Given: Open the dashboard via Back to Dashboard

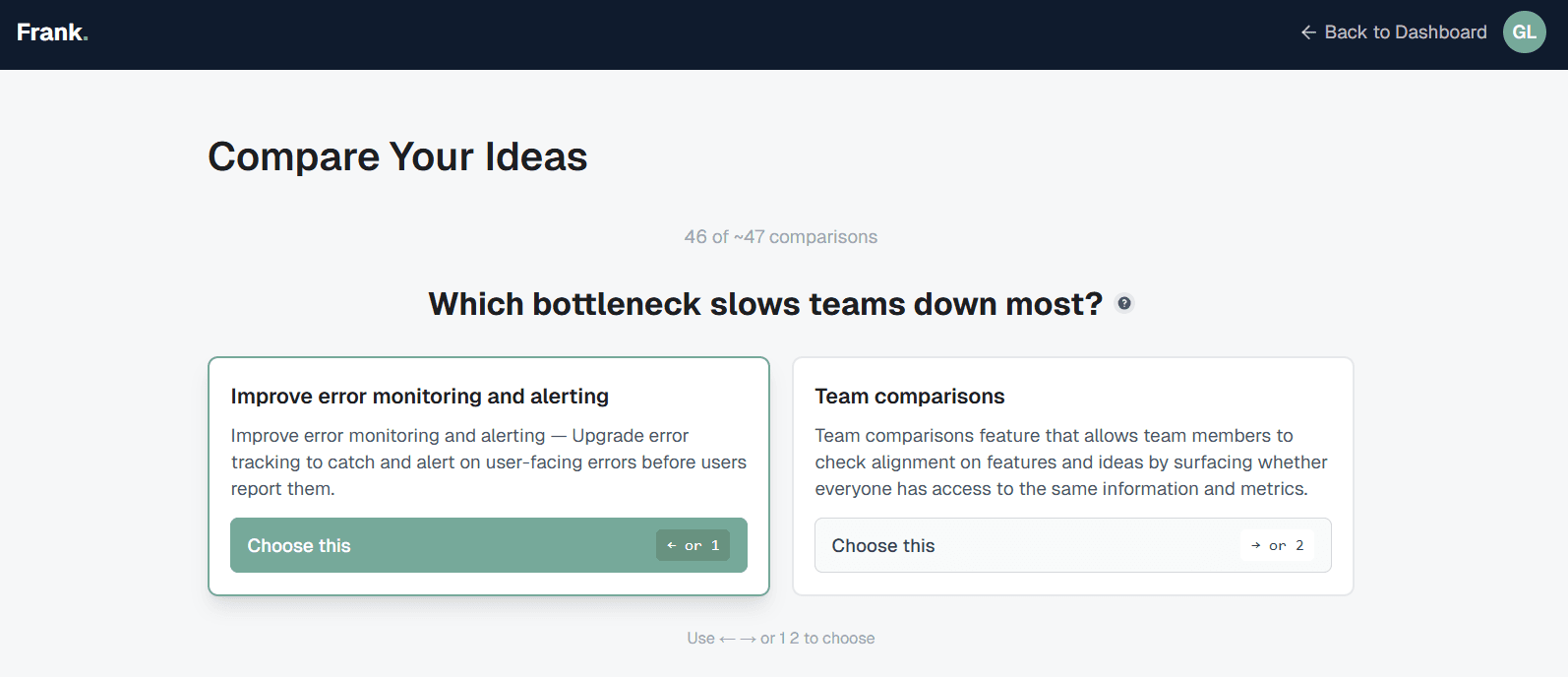Looking at the screenshot, I should tap(1405, 31).
